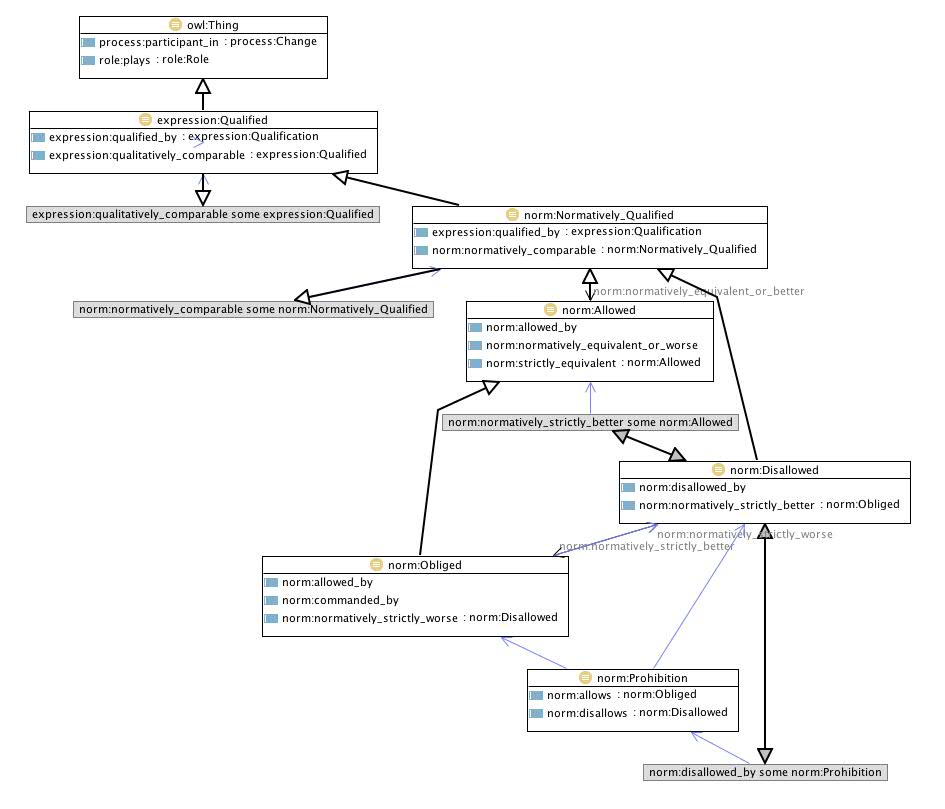Click the norm:Allowed class icon
The image size is (945, 809).
coord(551,310)
